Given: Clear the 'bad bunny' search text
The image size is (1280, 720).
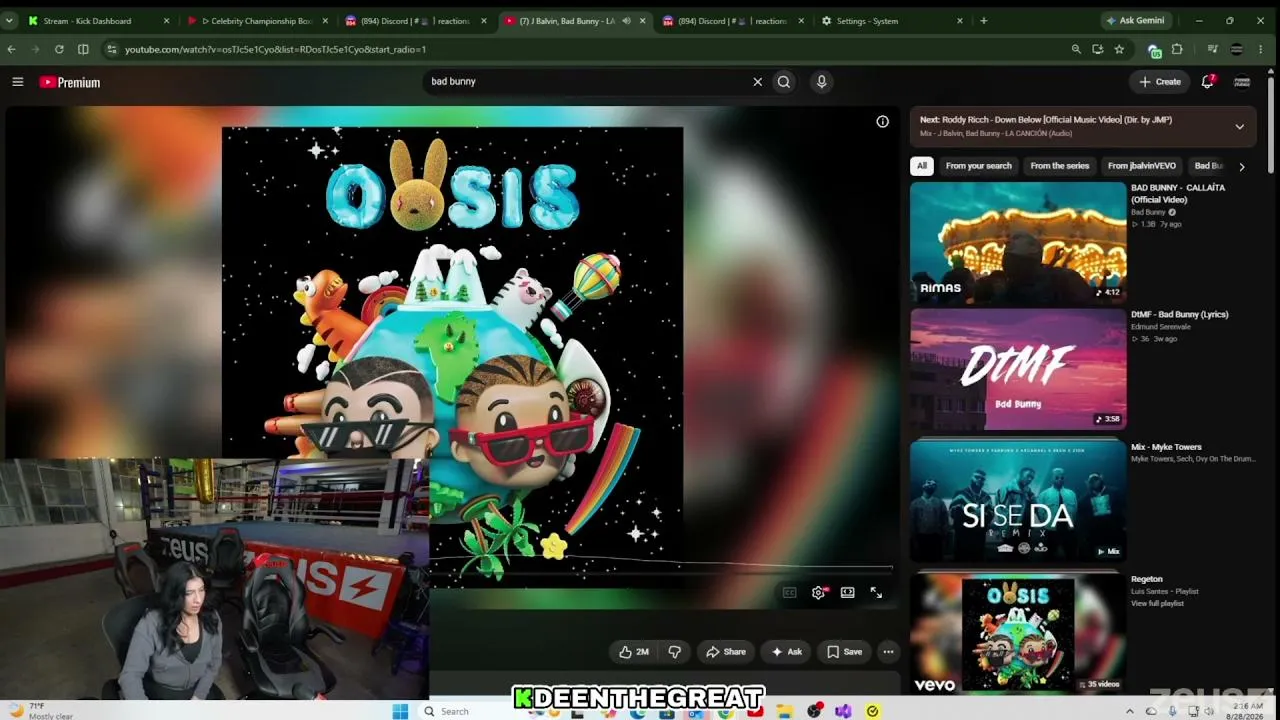Looking at the screenshot, I should [757, 82].
